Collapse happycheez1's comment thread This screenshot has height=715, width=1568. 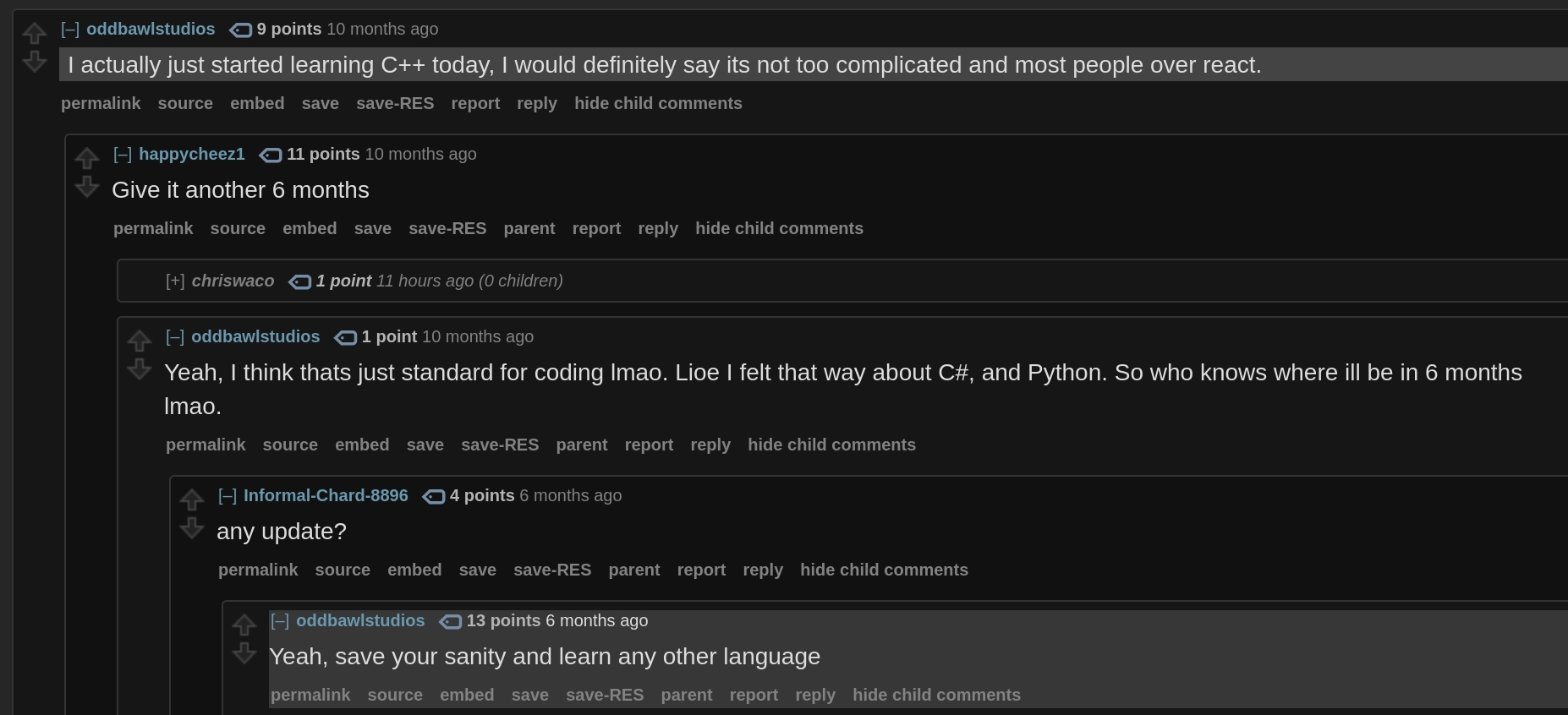tap(123, 155)
